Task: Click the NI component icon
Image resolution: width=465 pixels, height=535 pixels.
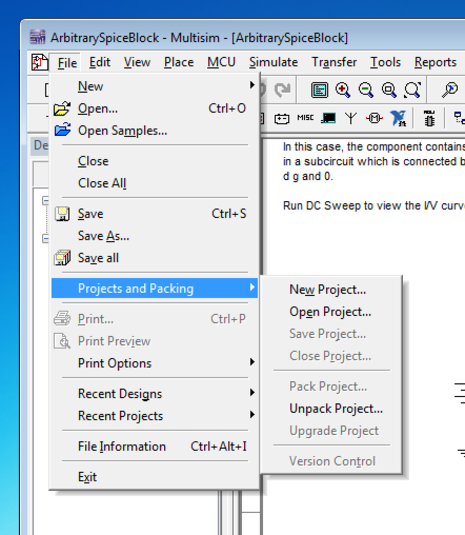Action: pyautogui.click(x=398, y=118)
